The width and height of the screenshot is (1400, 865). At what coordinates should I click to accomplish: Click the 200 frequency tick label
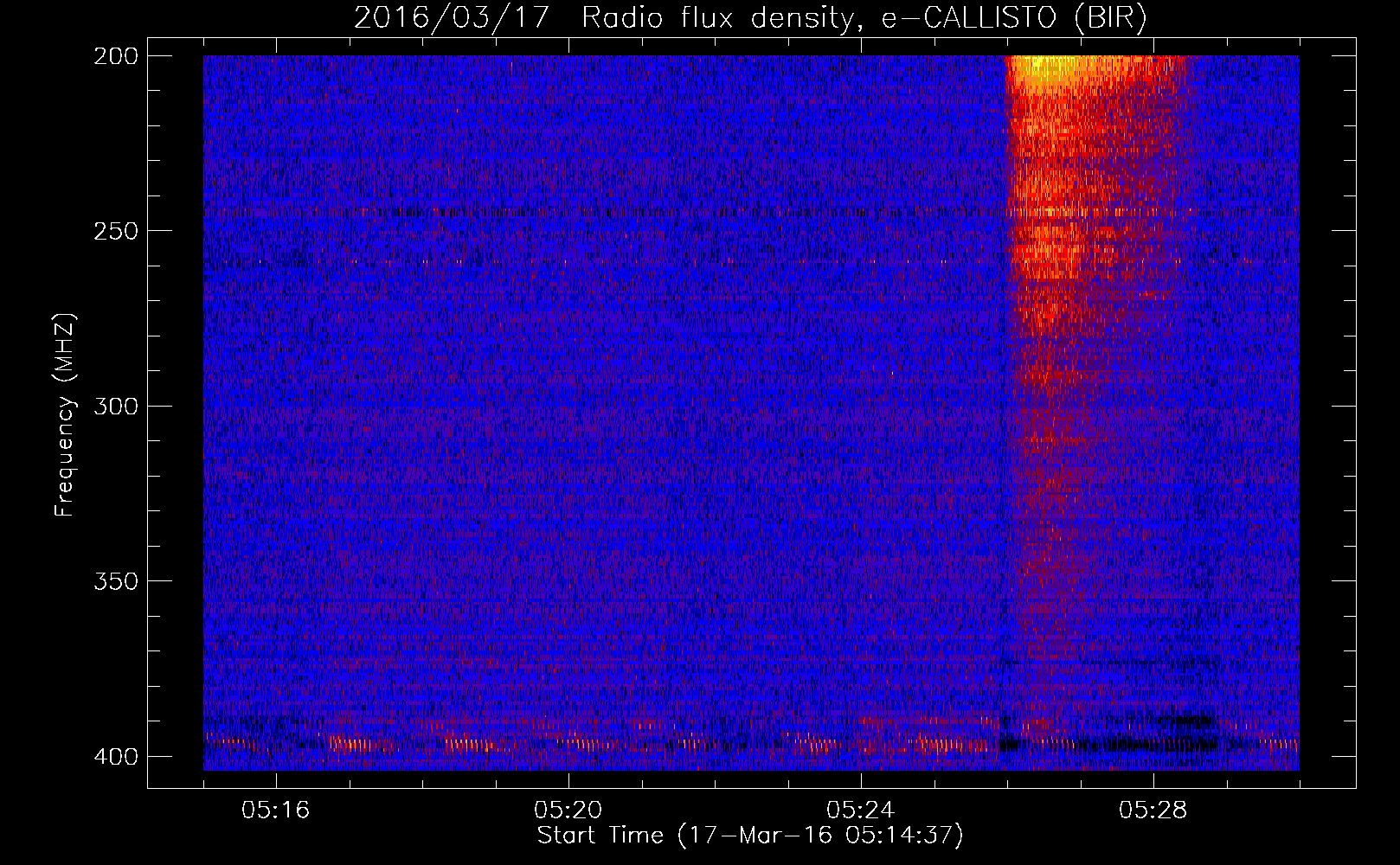pyautogui.click(x=115, y=56)
